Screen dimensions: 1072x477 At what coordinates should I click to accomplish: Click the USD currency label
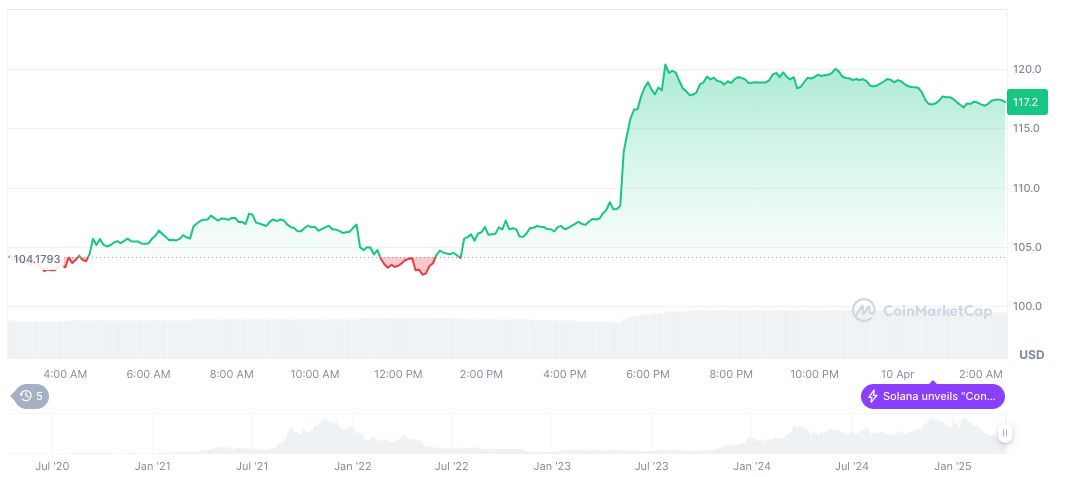(x=1031, y=355)
